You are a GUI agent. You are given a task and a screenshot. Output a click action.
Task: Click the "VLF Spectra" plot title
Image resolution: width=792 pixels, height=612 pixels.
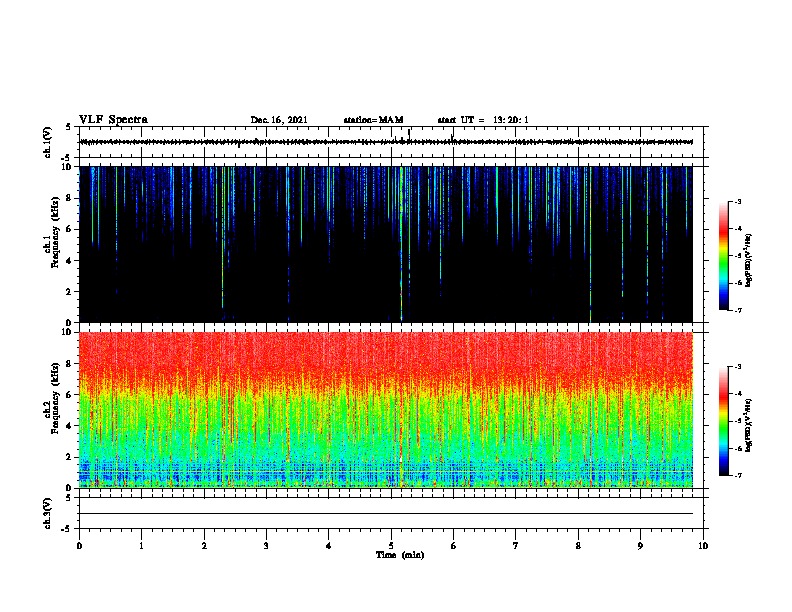113,120
